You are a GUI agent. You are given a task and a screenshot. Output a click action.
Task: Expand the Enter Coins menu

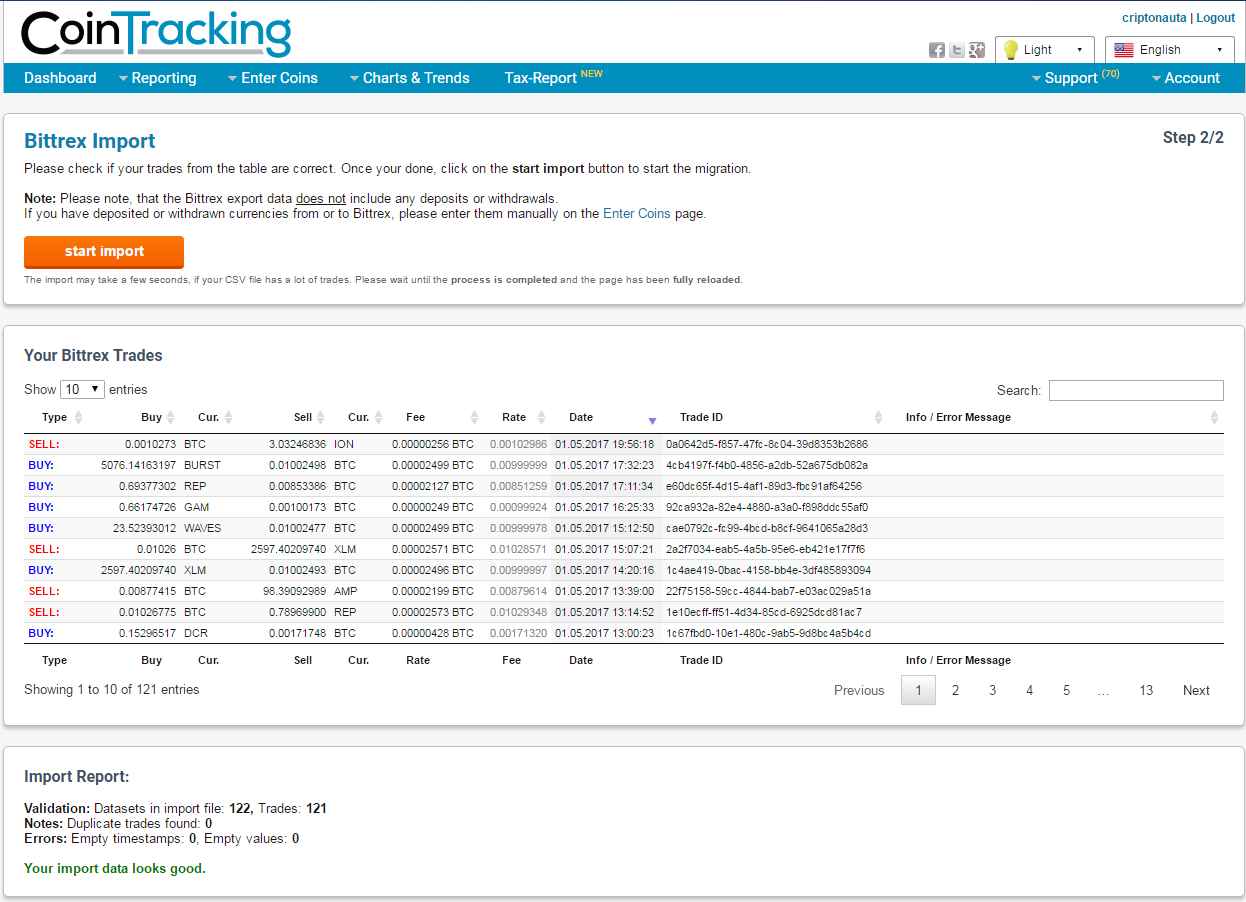click(273, 78)
